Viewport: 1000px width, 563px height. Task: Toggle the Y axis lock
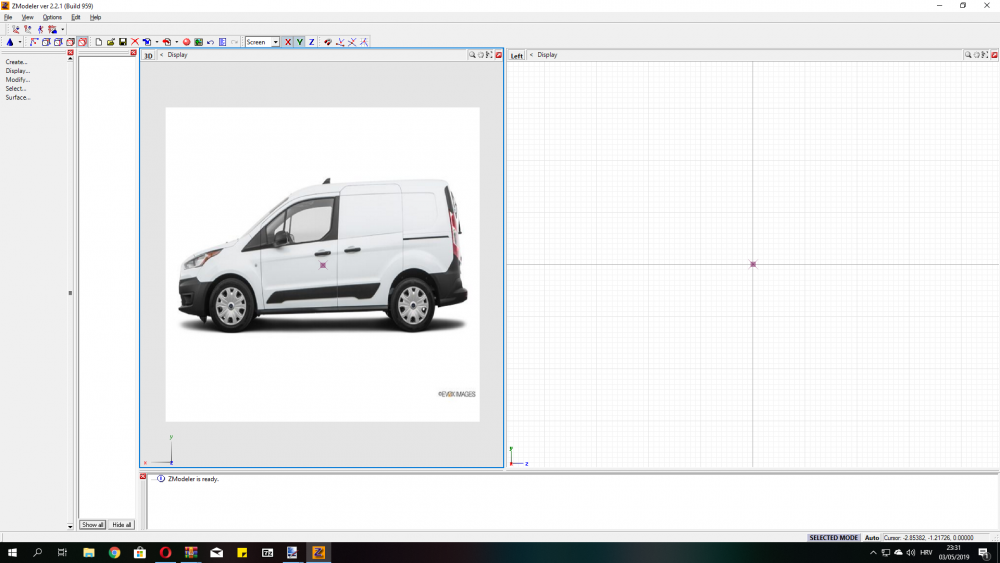[x=299, y=42]
